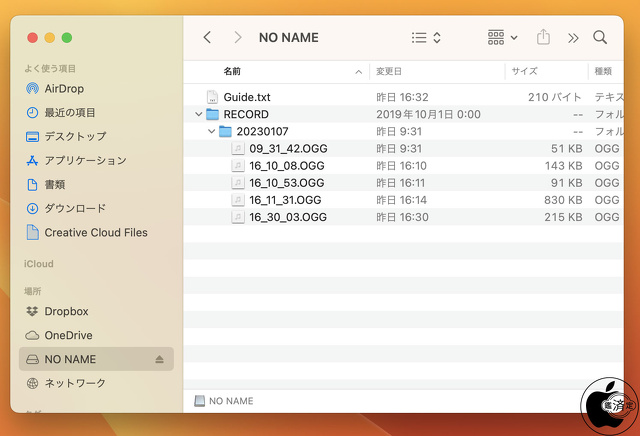Sort by 変更日 column header
This screenshot has height=436, width=640.
point(389,72)
